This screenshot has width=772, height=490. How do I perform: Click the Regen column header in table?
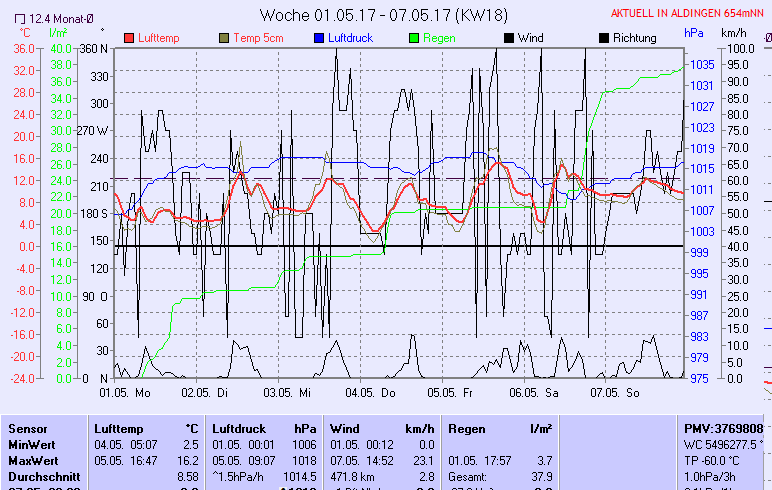pos(468,428)
